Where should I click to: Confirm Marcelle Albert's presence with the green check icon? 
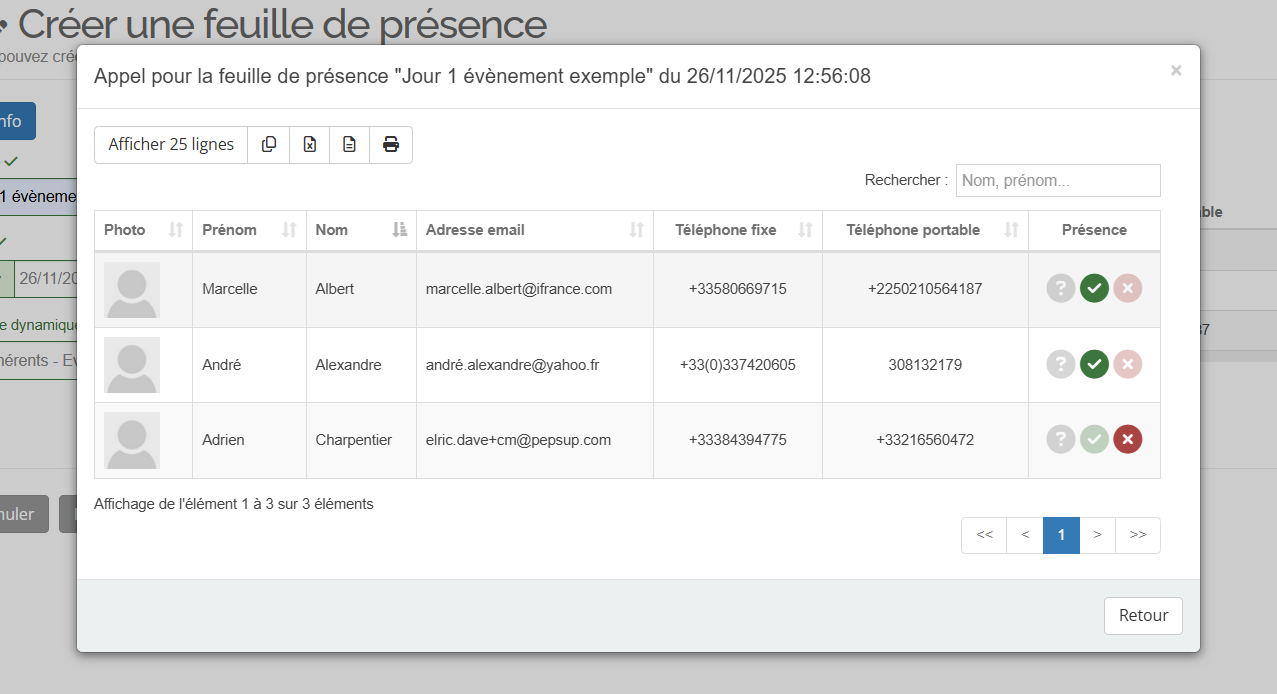click(1093, 288)
